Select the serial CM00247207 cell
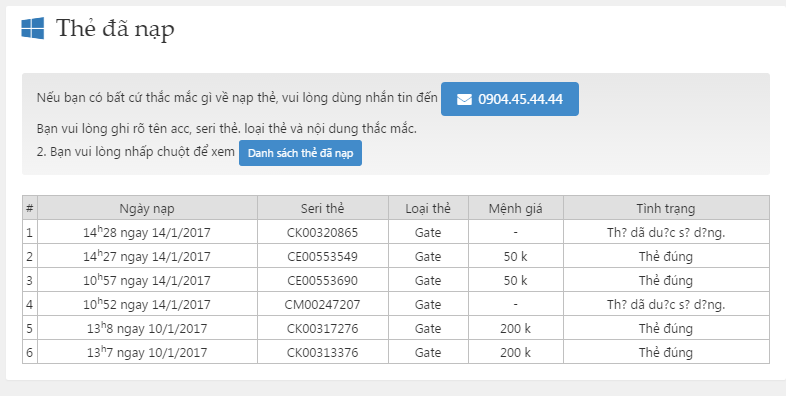Image resolution: width=786 pixels, height=396 pixels. point(323,304)
